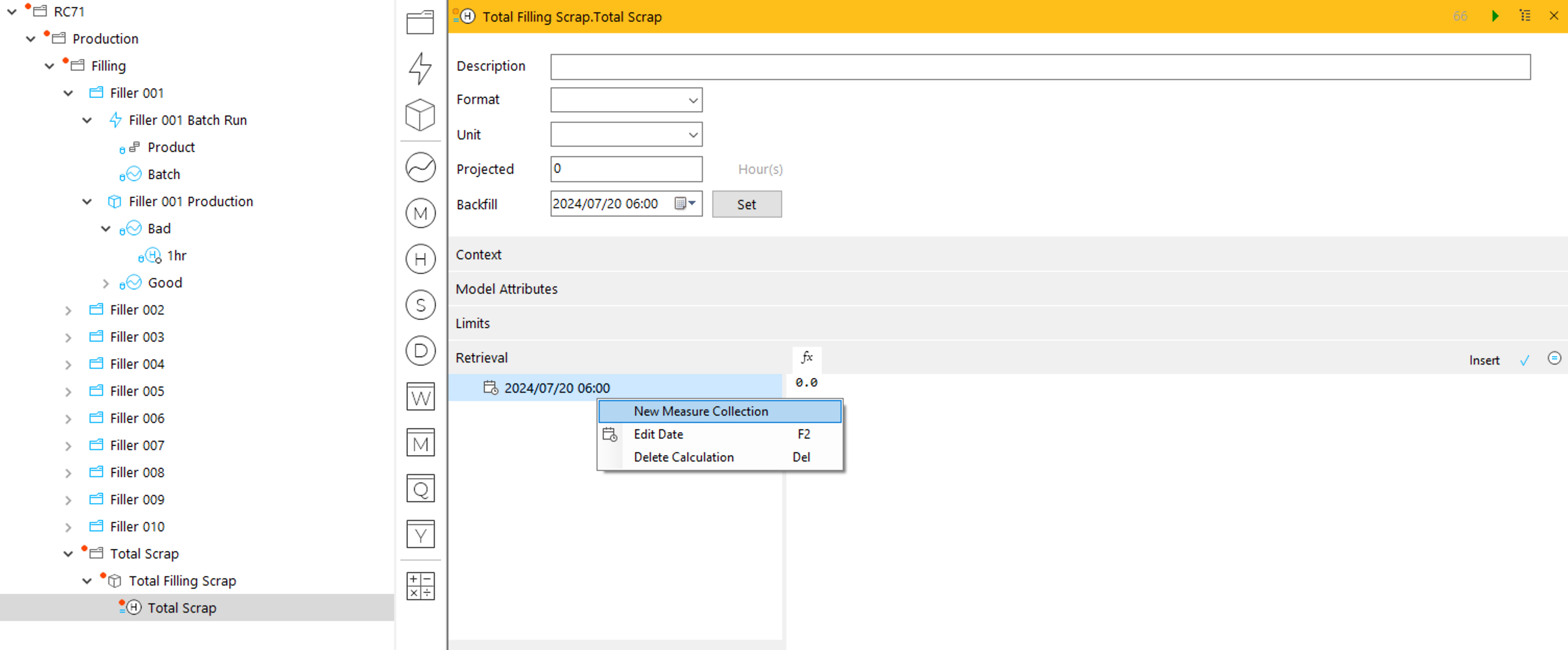Expand the Limits section header
Screen dimensions: 1568x650
pos(1008,323)
